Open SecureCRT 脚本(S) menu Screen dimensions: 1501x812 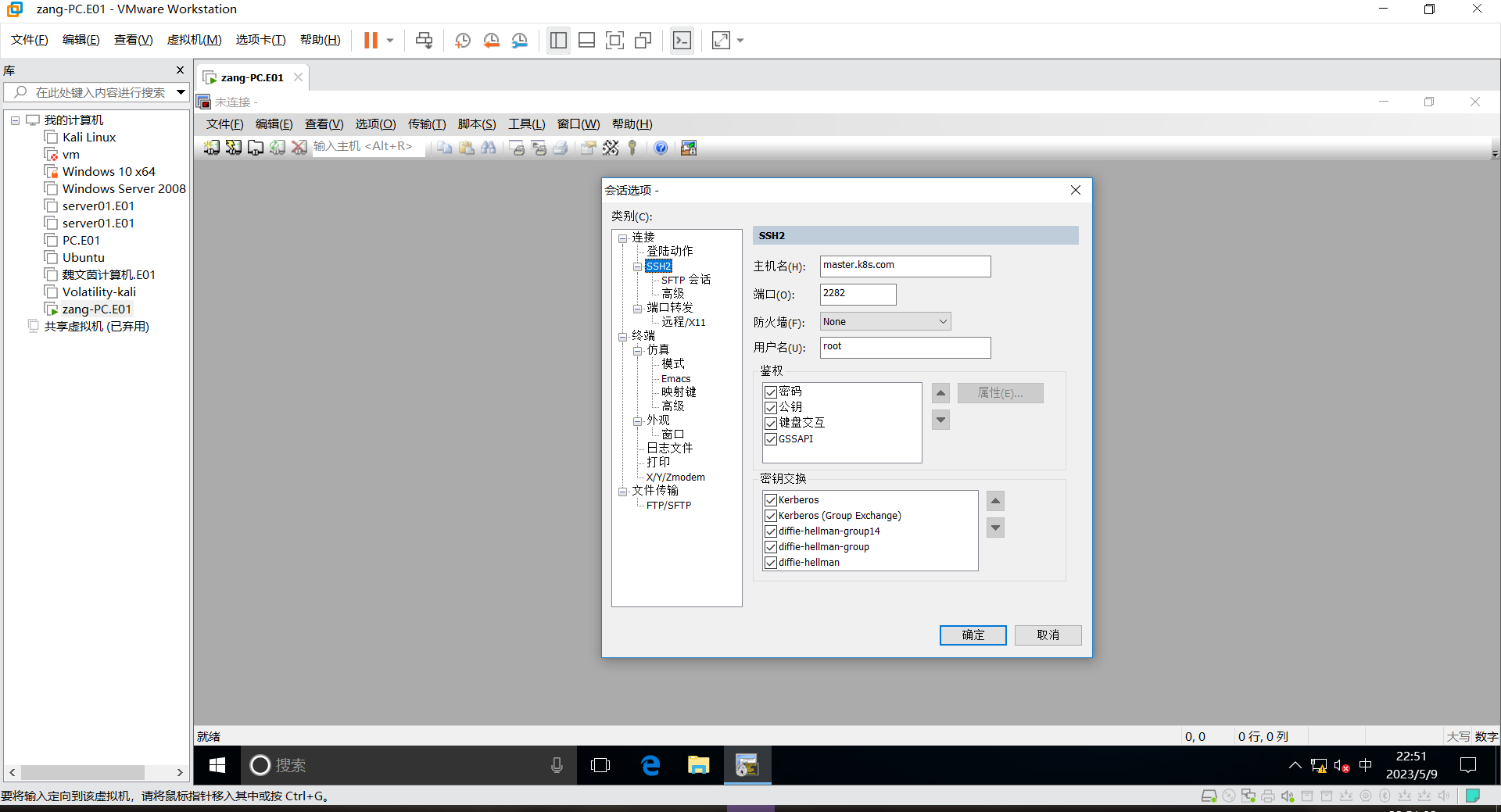[477, 124]
